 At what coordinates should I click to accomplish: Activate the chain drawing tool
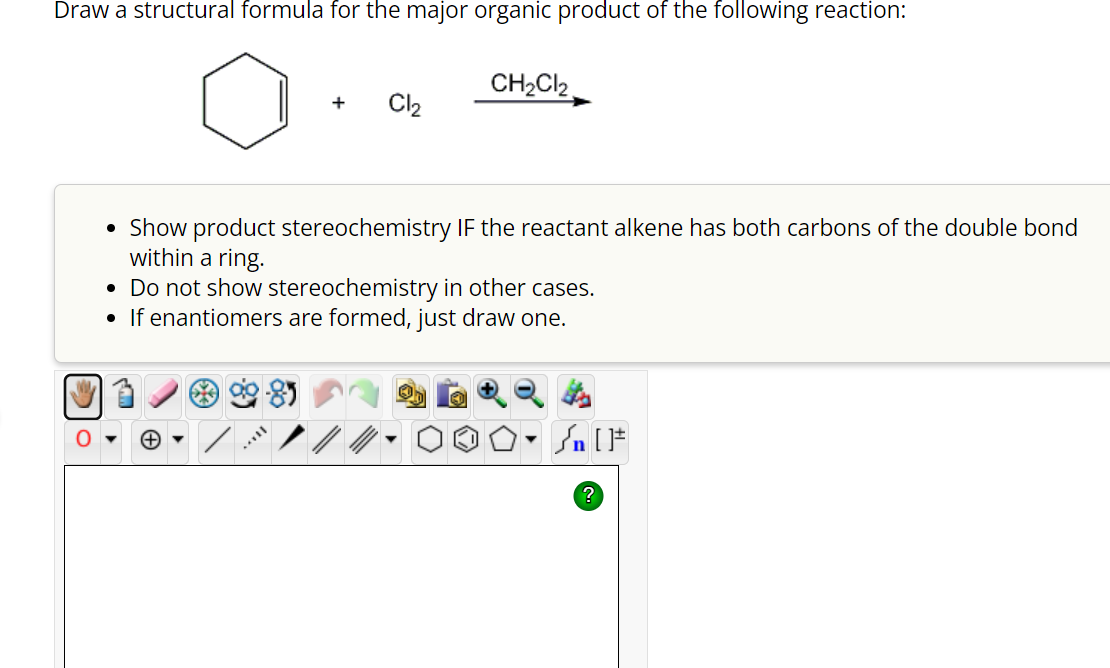[570, 439]
